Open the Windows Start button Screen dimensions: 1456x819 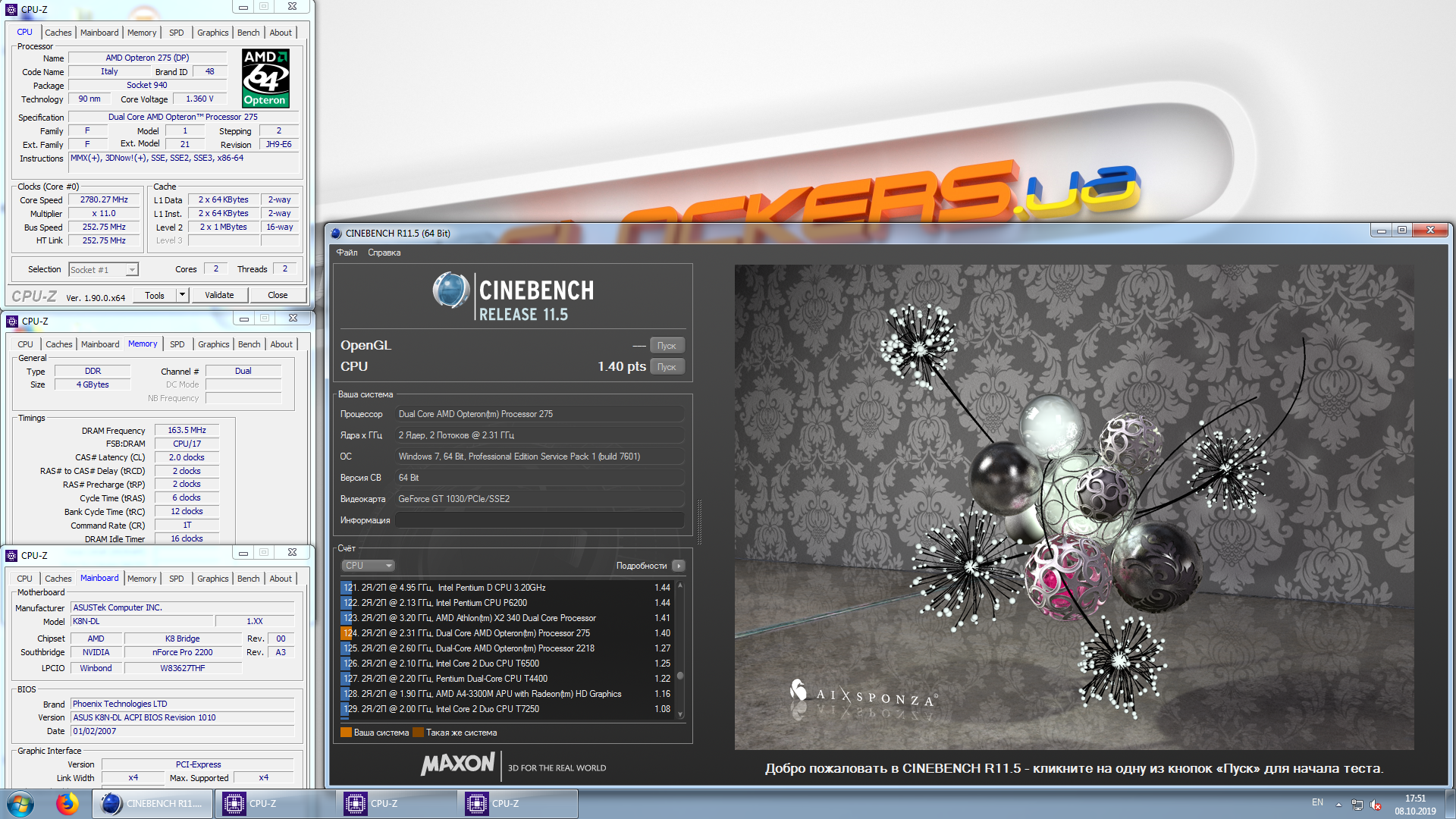pyautogui.click(x=20, y=804)
